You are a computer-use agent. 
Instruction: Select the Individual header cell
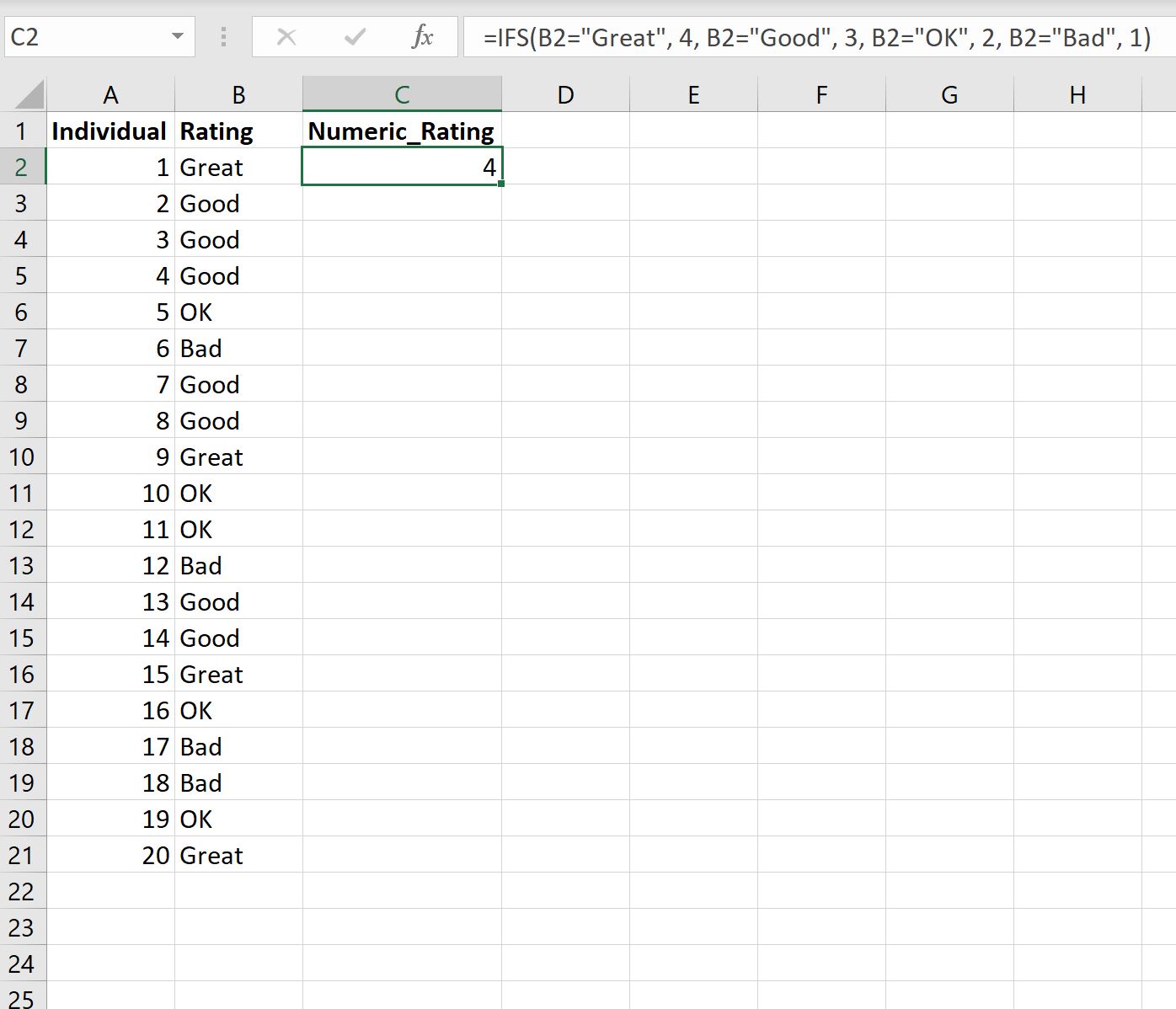[x=110, y=131]
